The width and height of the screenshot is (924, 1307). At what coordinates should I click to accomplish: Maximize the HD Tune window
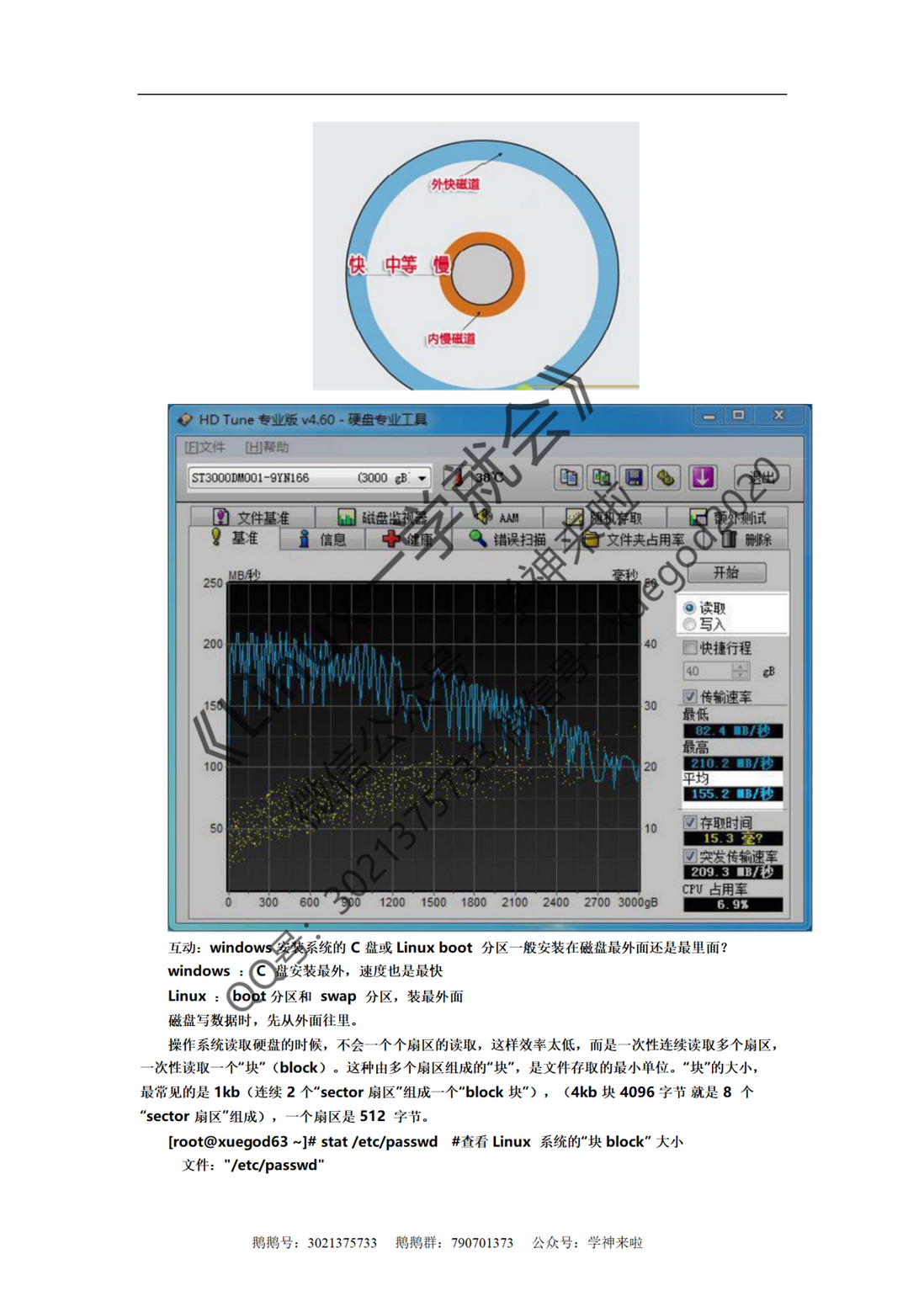[739, 416]
